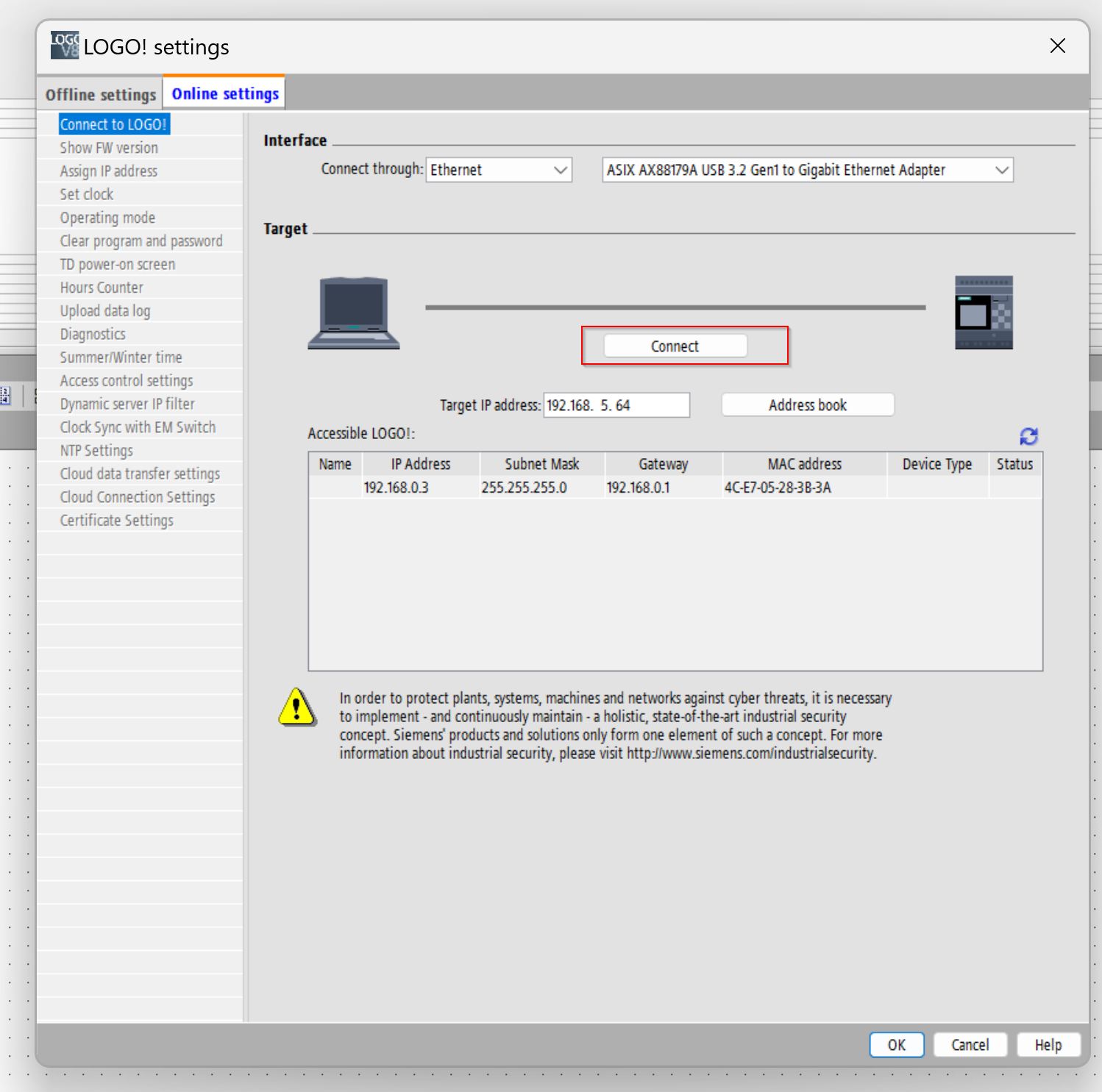Image resolution: width=1102 pixels, height=1092 pixels.
Task: Click the yellow warning triangle icon
Action: click(297, 707)
